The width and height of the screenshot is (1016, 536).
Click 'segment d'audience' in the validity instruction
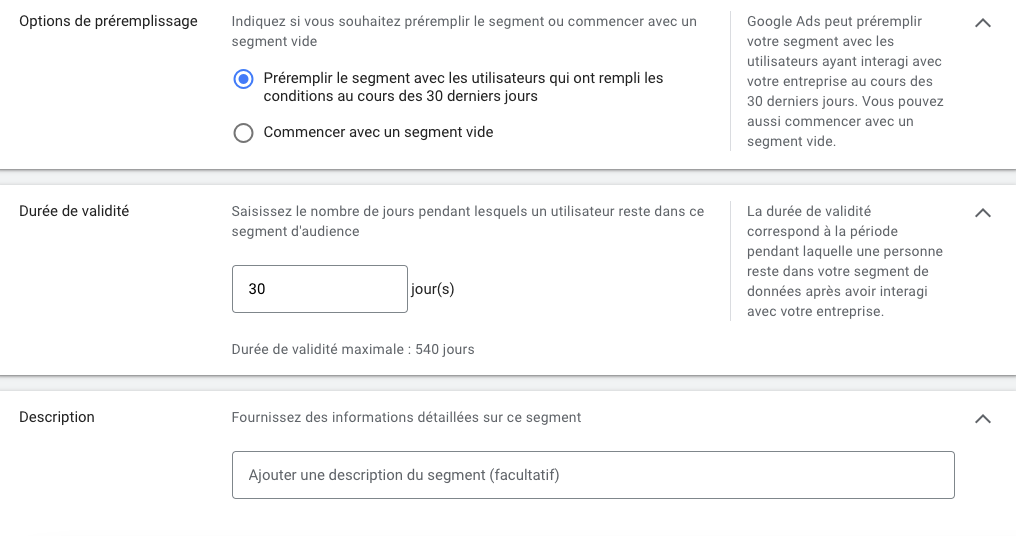[295, 231]
